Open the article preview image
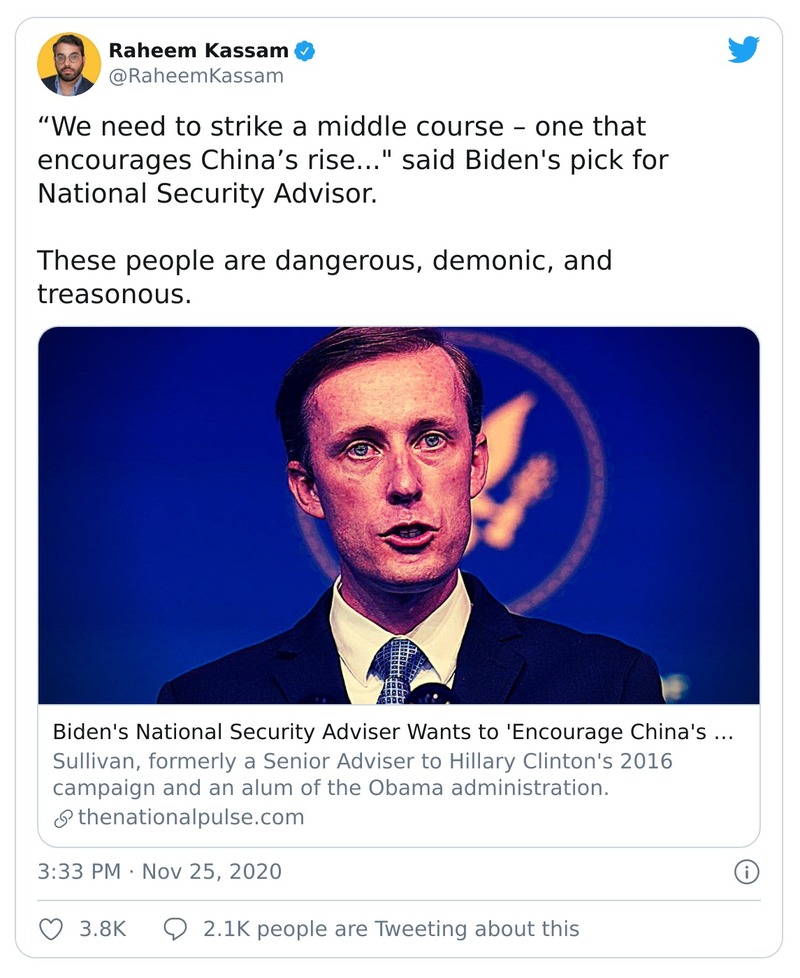 pos(398,515)
